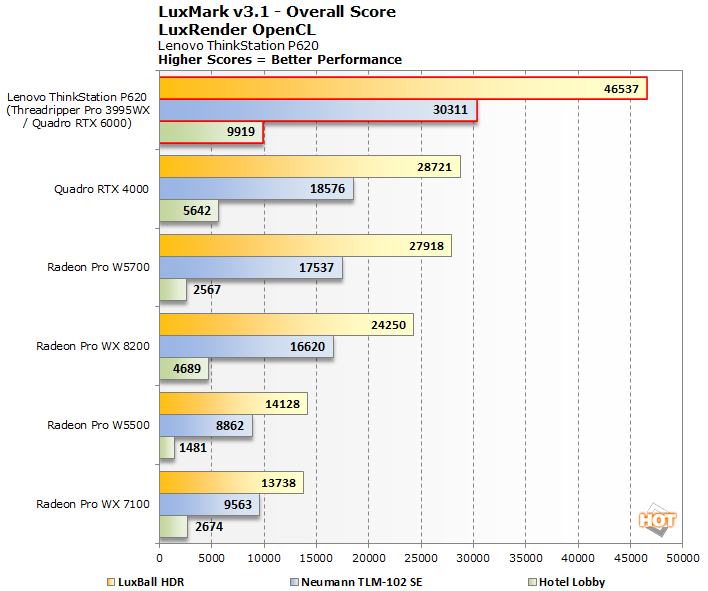
Task: Click the 28721 bar for Quadro RTX 4000
Action: [310, 167]
